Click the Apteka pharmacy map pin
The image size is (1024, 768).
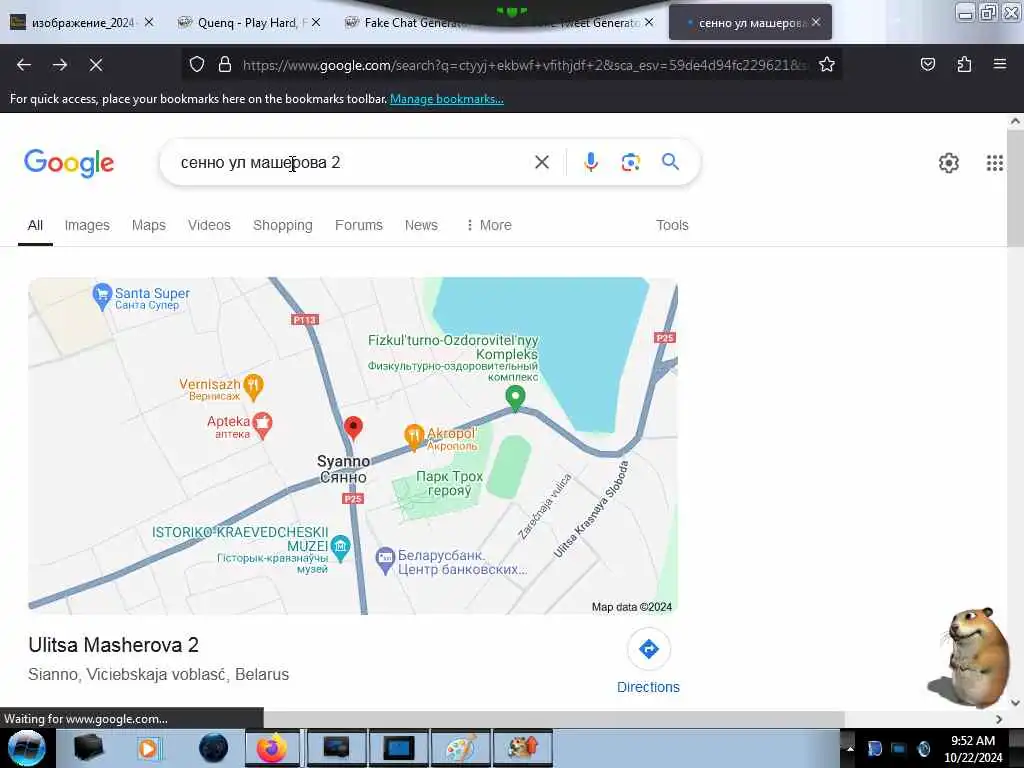(x=262, y=425)
